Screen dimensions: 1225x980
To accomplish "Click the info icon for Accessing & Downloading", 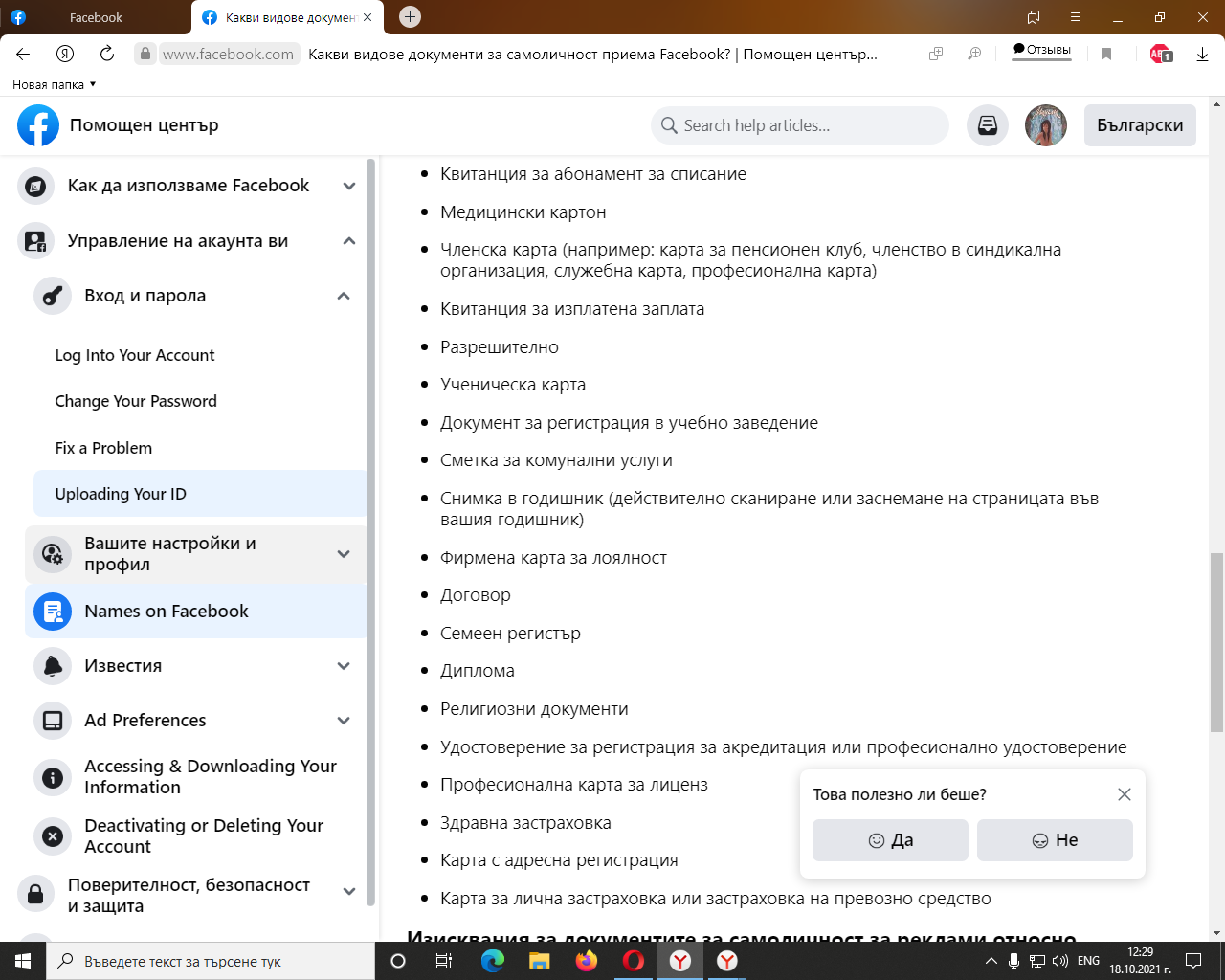I will pos(53,777).
